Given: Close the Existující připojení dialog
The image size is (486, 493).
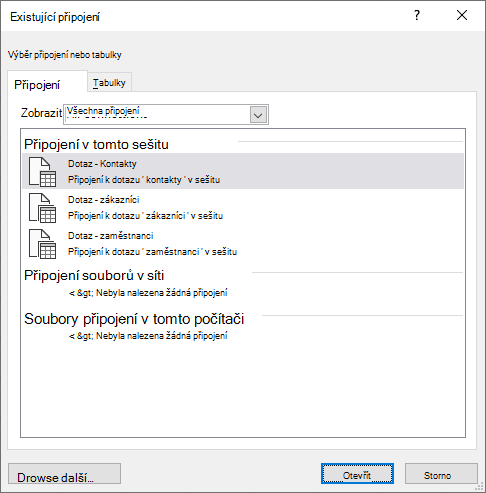Looking at the screenshot, I should click(x=462, y=15).
